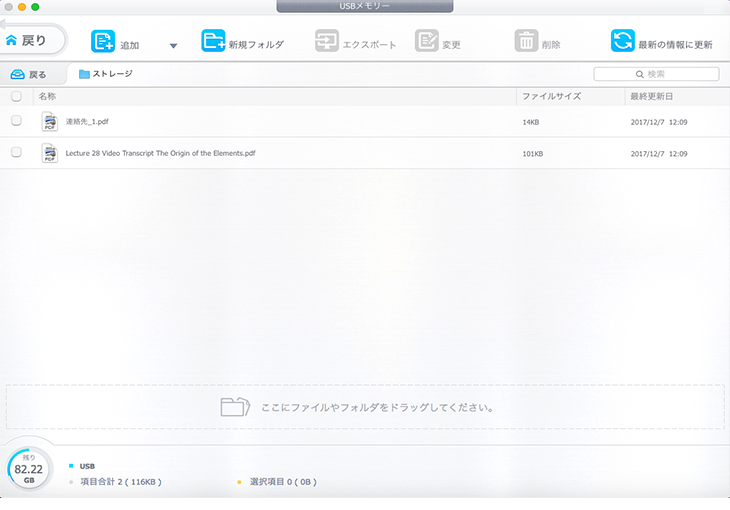Click the drag-and-drop folder area
730x510 pixels.
coord(365,407)
